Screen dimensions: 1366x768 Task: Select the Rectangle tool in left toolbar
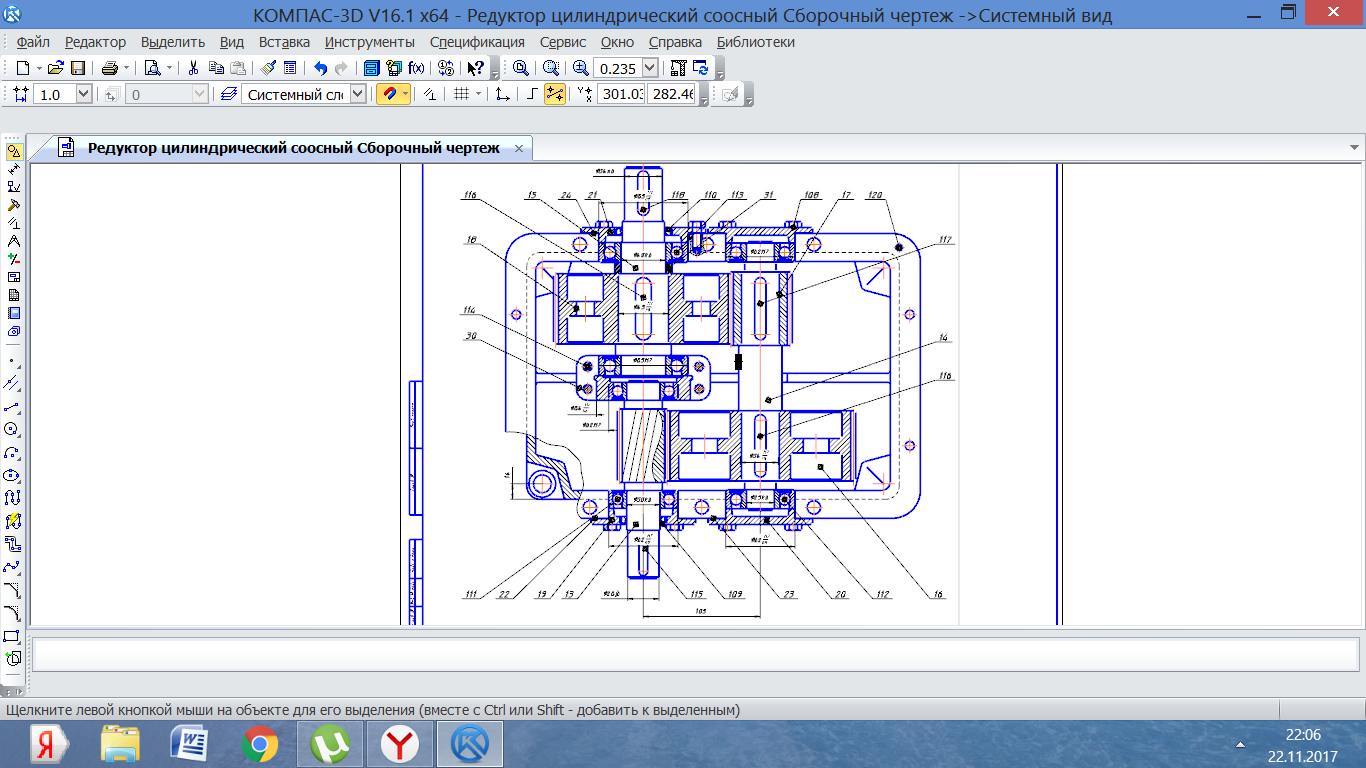(13, 636)
